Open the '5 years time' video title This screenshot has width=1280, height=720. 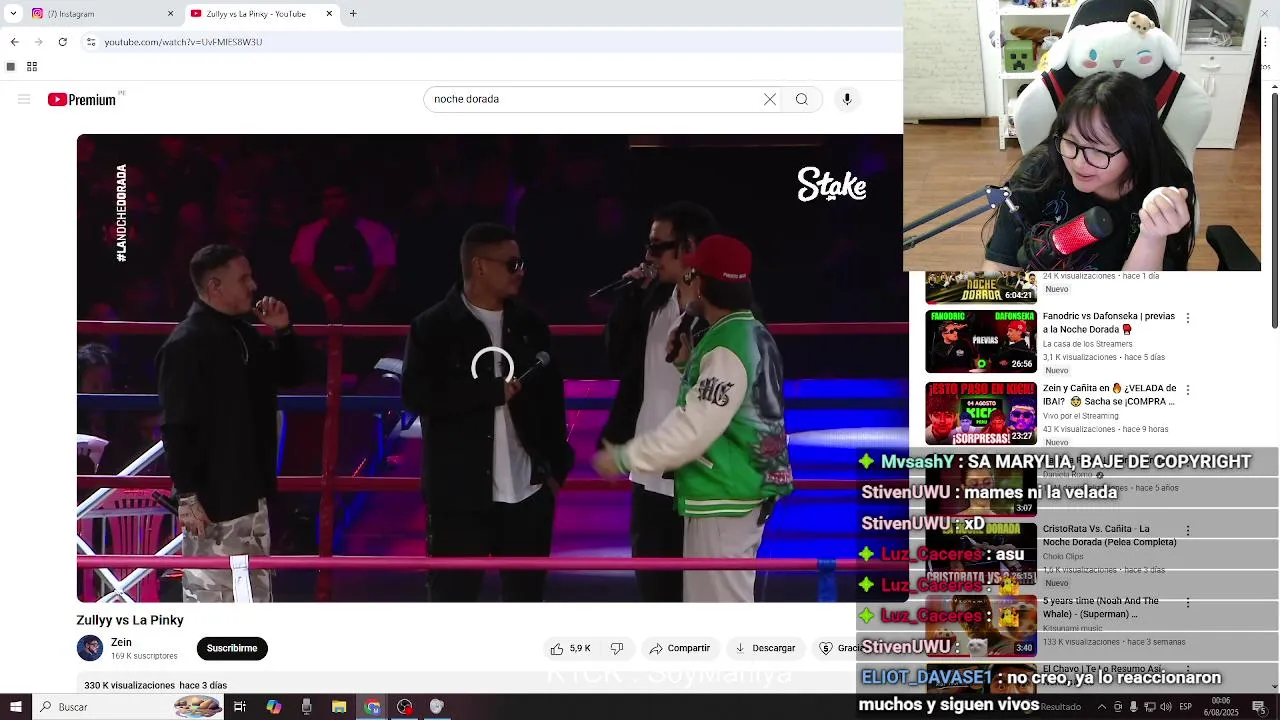pos(1101,607)
